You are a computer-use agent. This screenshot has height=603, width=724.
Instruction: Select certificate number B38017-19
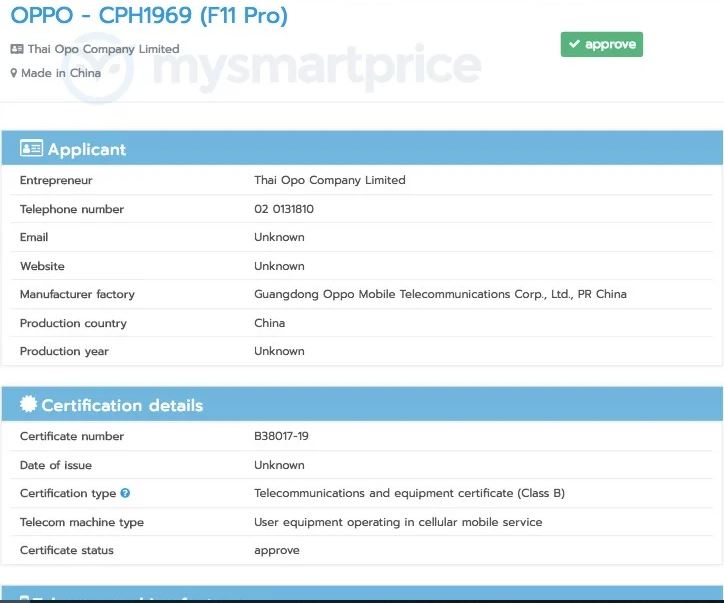click(x=281, y=436)
